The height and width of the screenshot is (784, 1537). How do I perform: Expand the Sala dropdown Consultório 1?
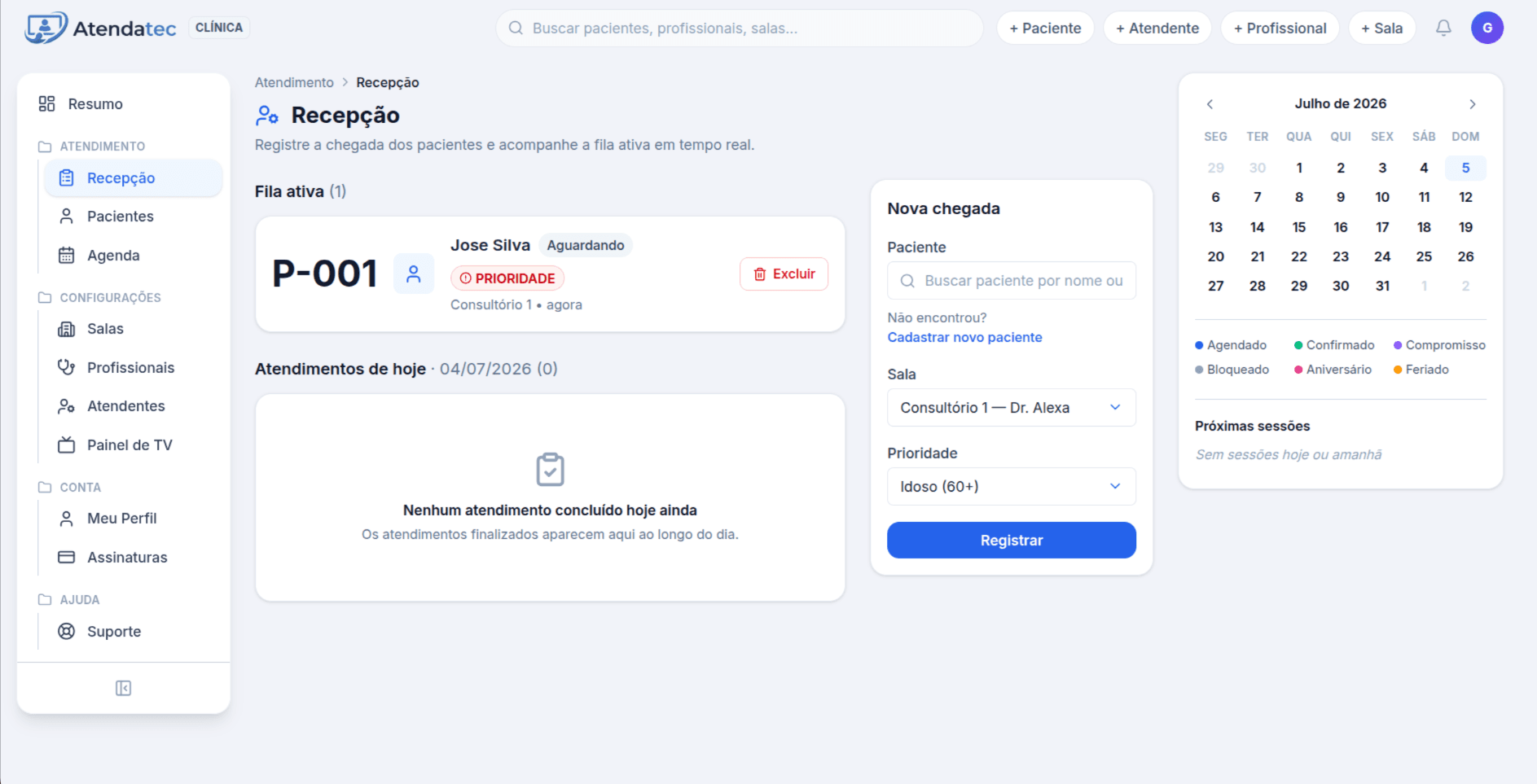tap(1011, 408)
